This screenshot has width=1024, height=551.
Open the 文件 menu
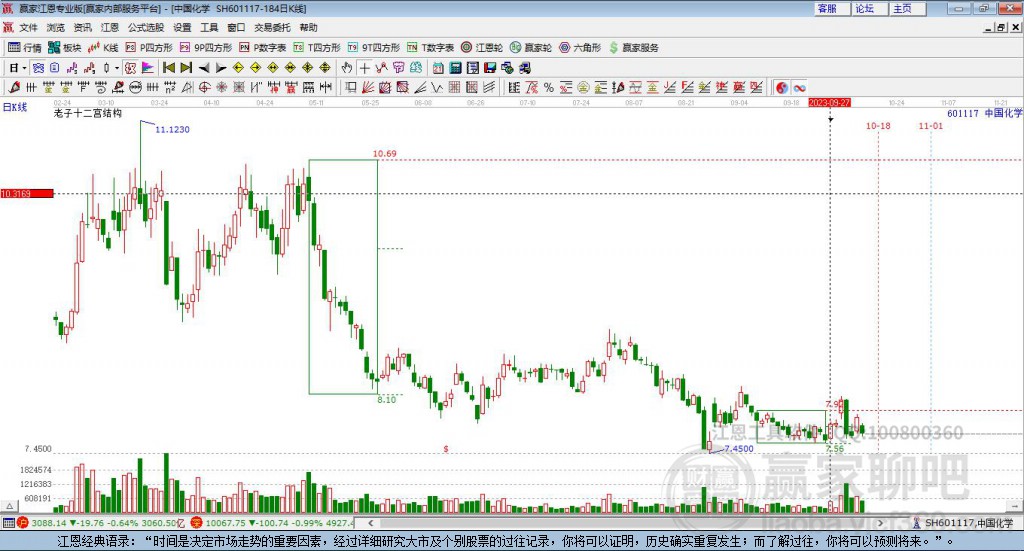pos(29,27)
